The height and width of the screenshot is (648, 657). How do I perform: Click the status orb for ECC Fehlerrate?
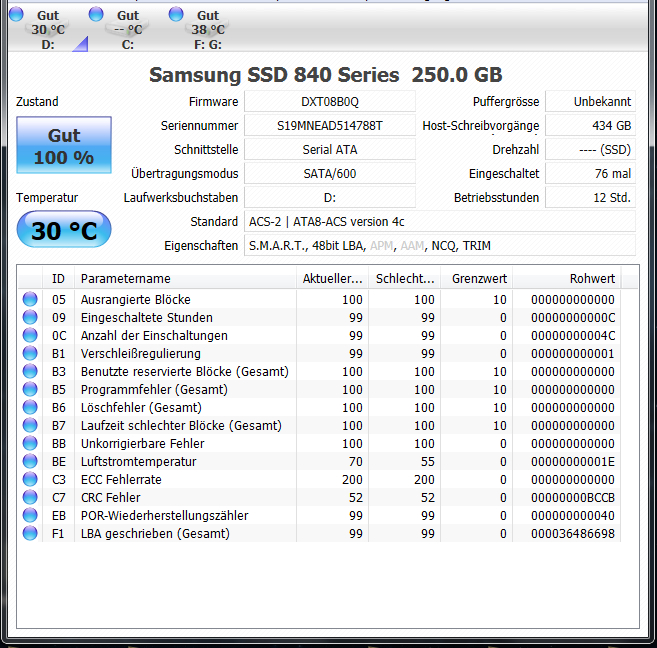(x=30, y=479)
